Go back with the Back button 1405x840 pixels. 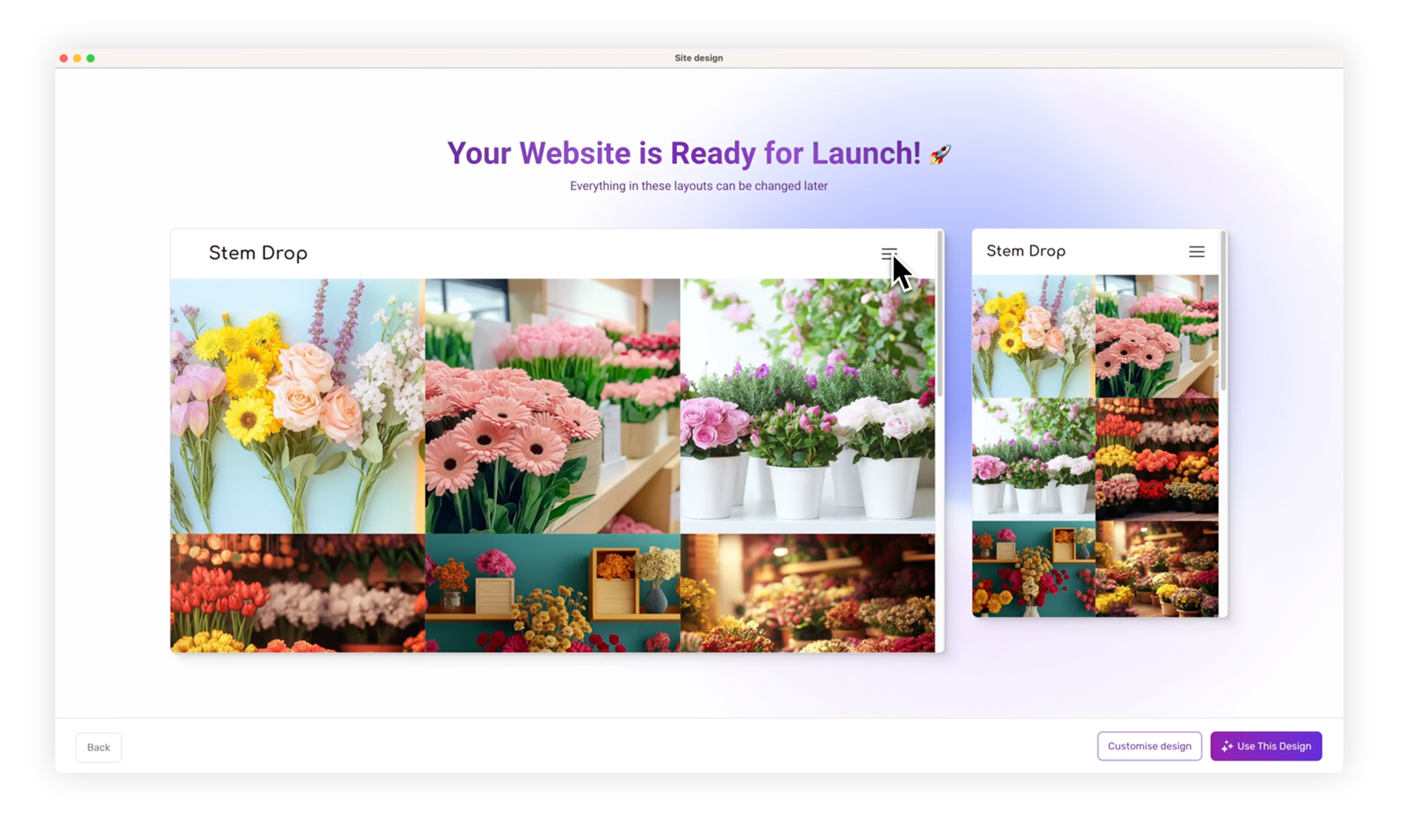coord(98,747)
